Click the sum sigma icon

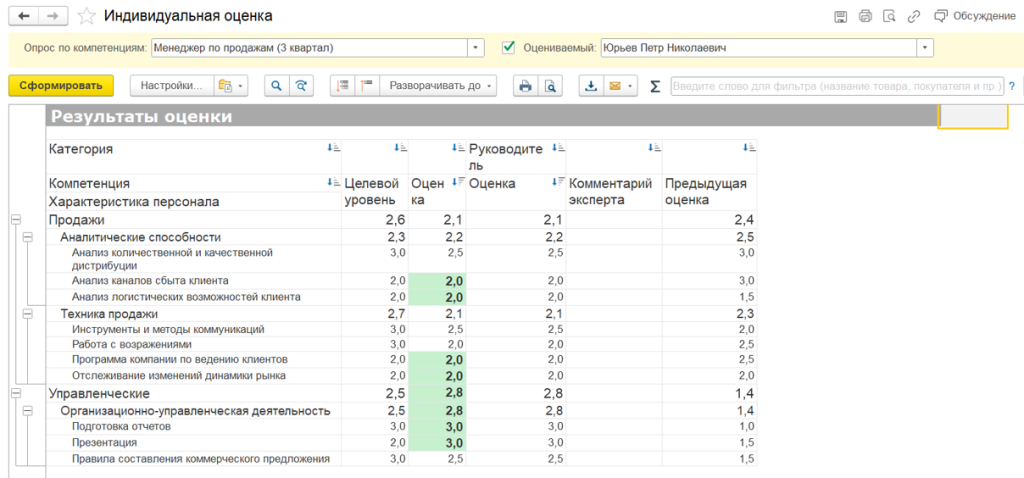pos(655,86)
